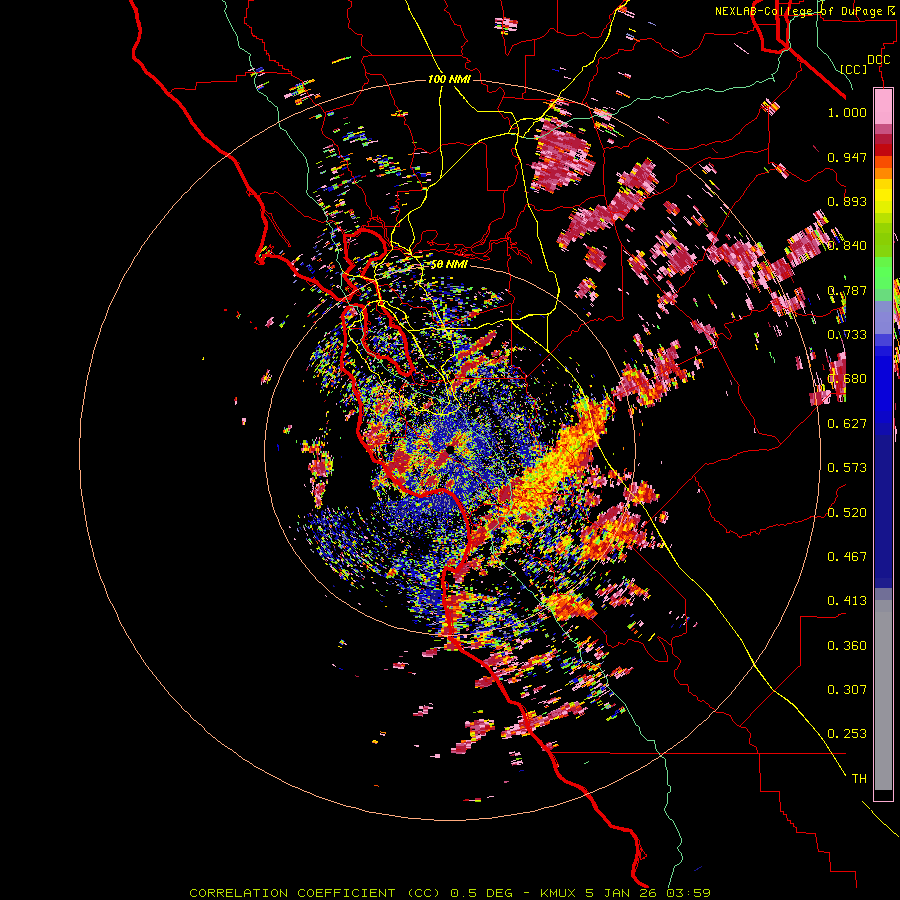Click the 0.893 color scale value
900x900 pixels.
[847, 201]
